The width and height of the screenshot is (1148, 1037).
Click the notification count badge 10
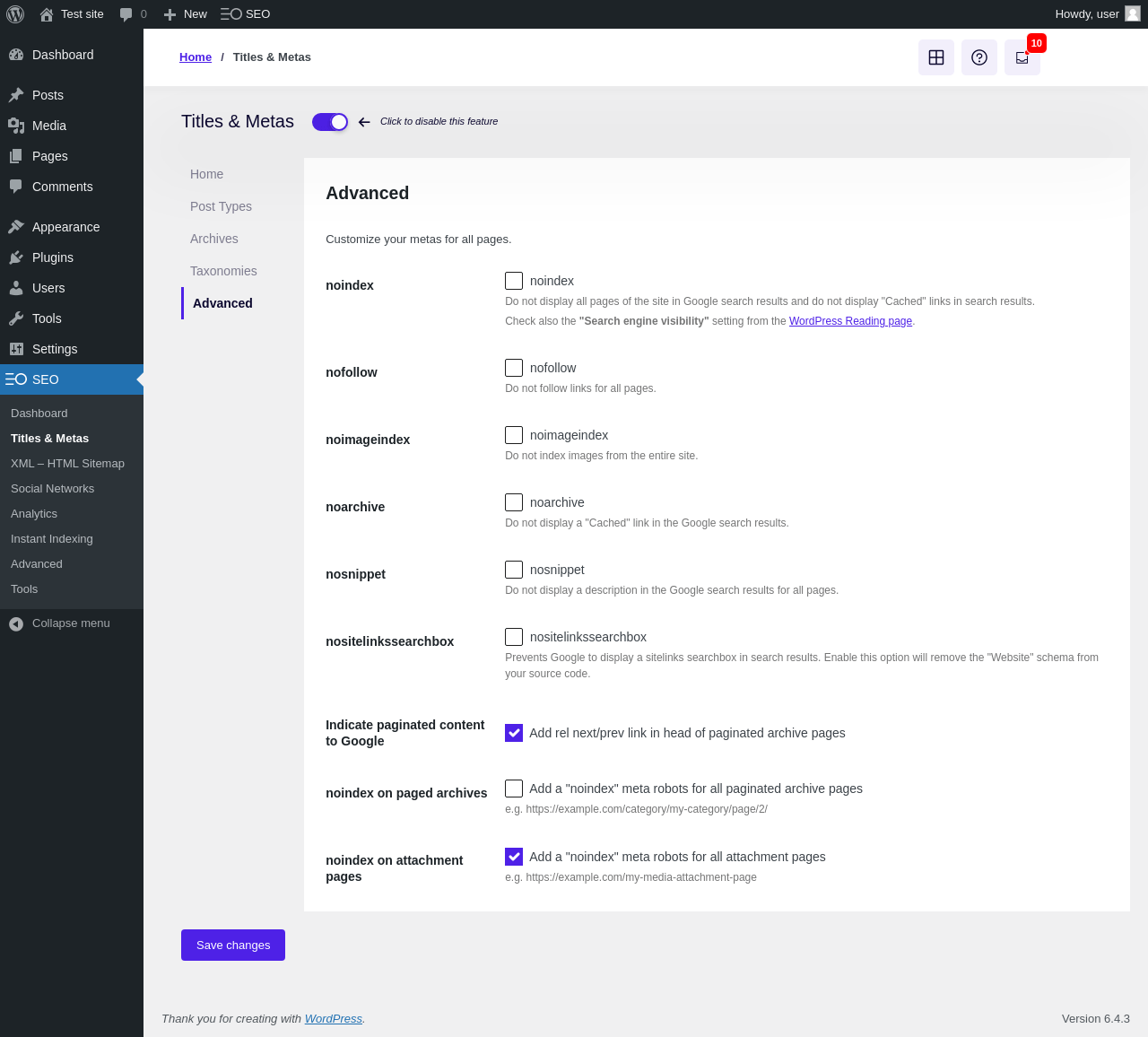[1037, 43]
